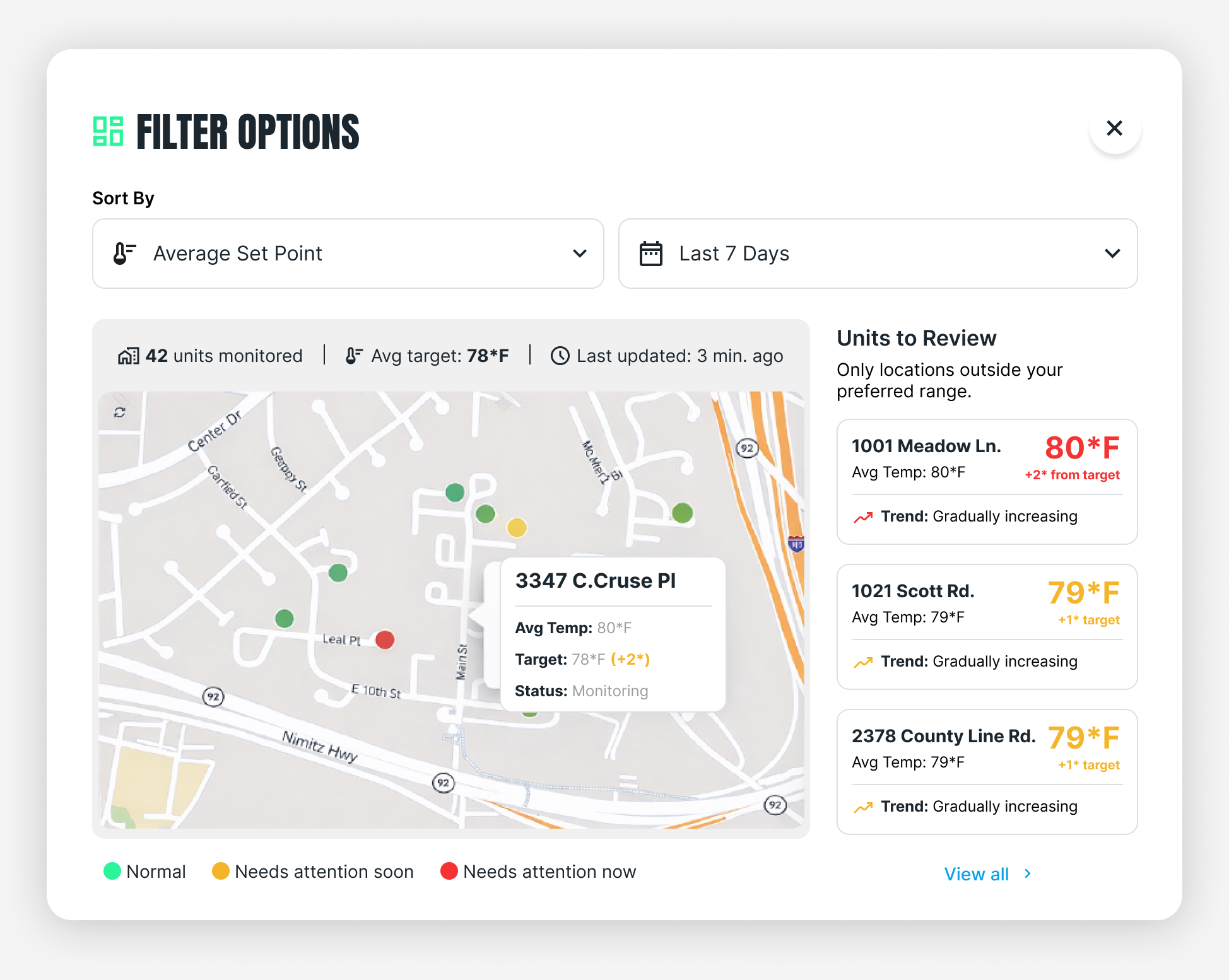Click the clock icon beside Last updated
The image size is (1229, 980).
point(560,356)
